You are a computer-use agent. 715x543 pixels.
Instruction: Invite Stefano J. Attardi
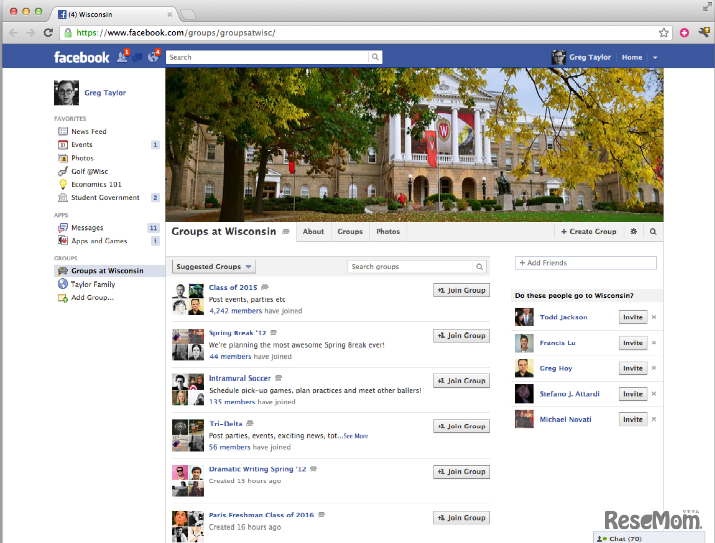(x=633, y=393)
